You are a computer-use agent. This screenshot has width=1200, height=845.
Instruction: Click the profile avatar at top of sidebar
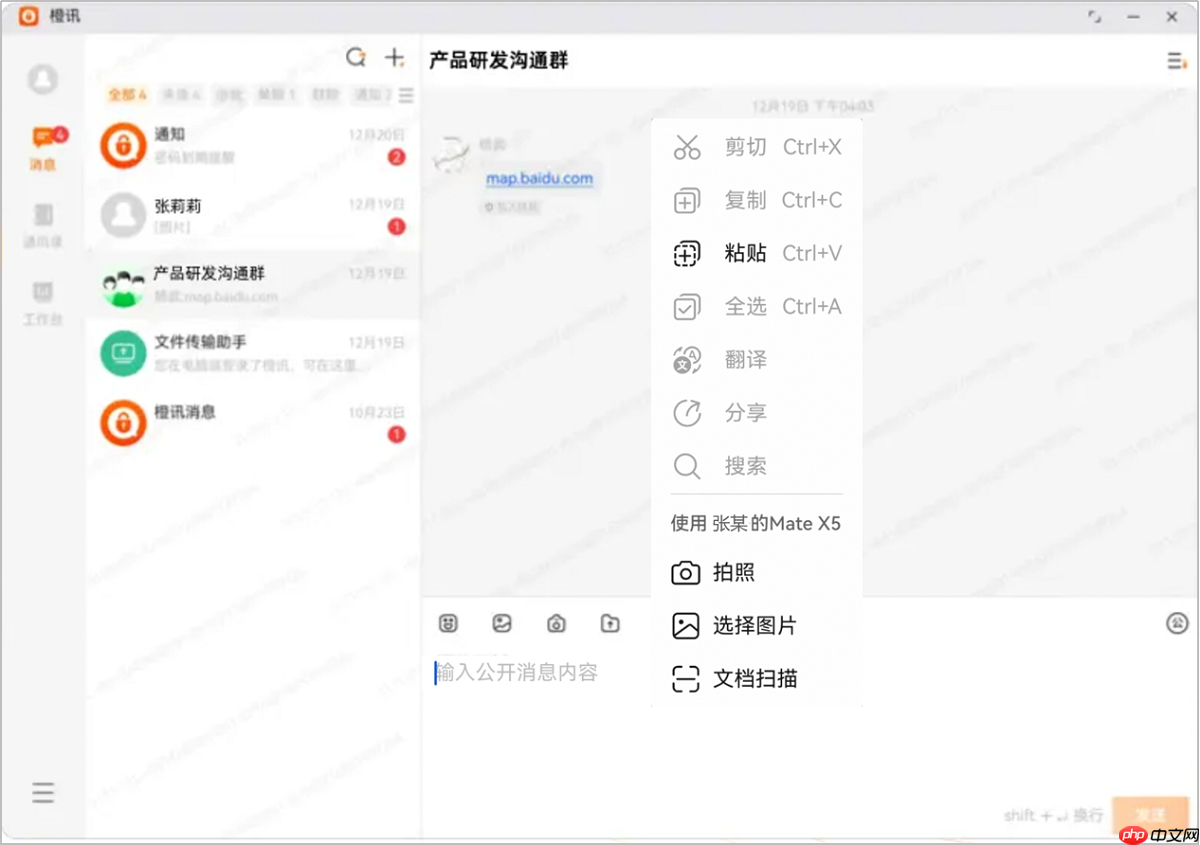click(x=43, y=80)
